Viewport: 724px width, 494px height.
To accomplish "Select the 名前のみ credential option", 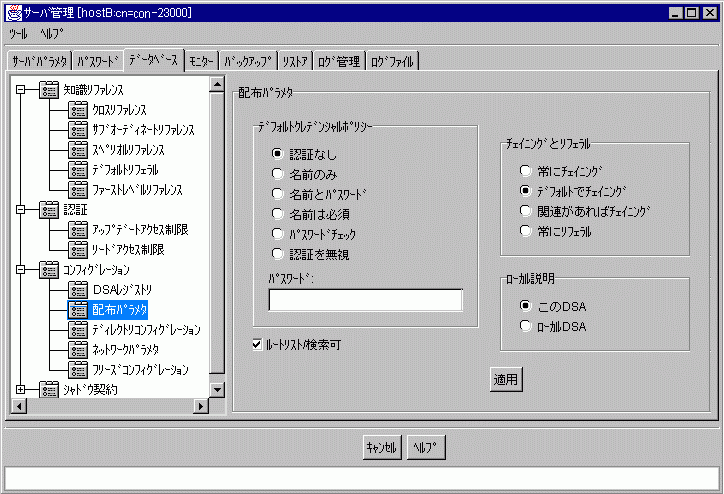I will [277, 174].
